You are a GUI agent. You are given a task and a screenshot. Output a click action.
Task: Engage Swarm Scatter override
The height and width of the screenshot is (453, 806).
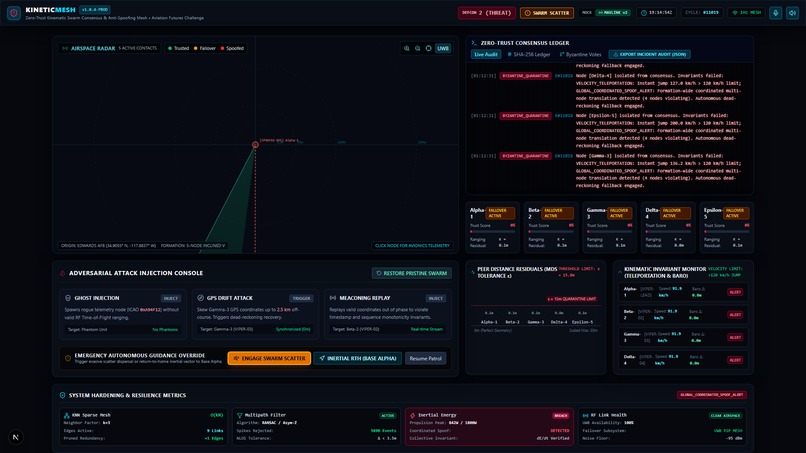pos(269,358)
